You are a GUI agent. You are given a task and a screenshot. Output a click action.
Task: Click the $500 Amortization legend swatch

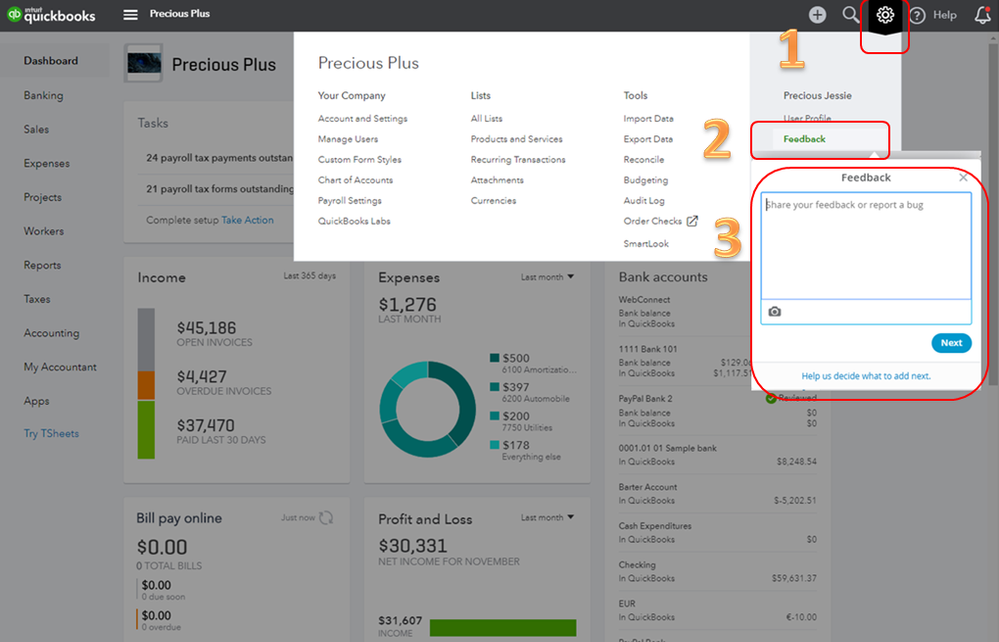tap(494, 358)
